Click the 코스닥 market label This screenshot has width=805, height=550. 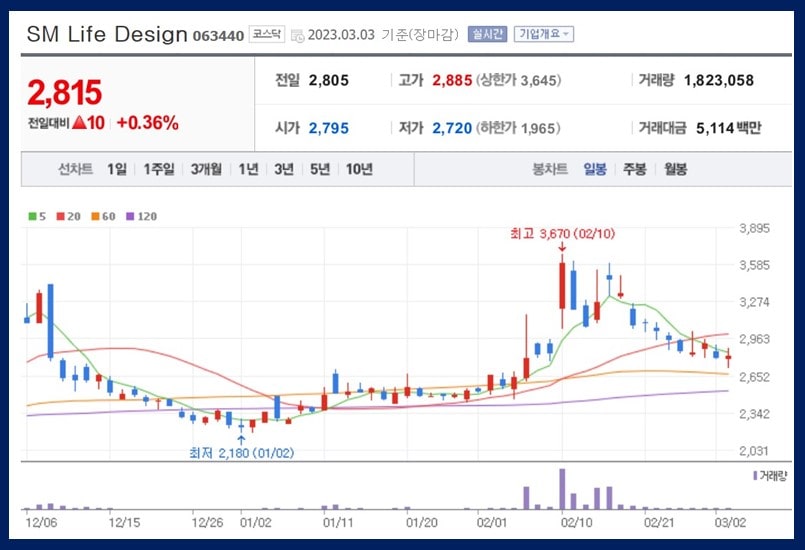266,34
